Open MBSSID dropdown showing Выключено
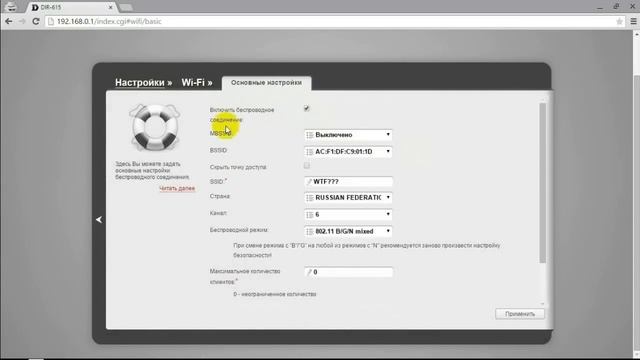The height and width of the screenshot is (360, 640). pyautogui.click(x=348, y=135)
